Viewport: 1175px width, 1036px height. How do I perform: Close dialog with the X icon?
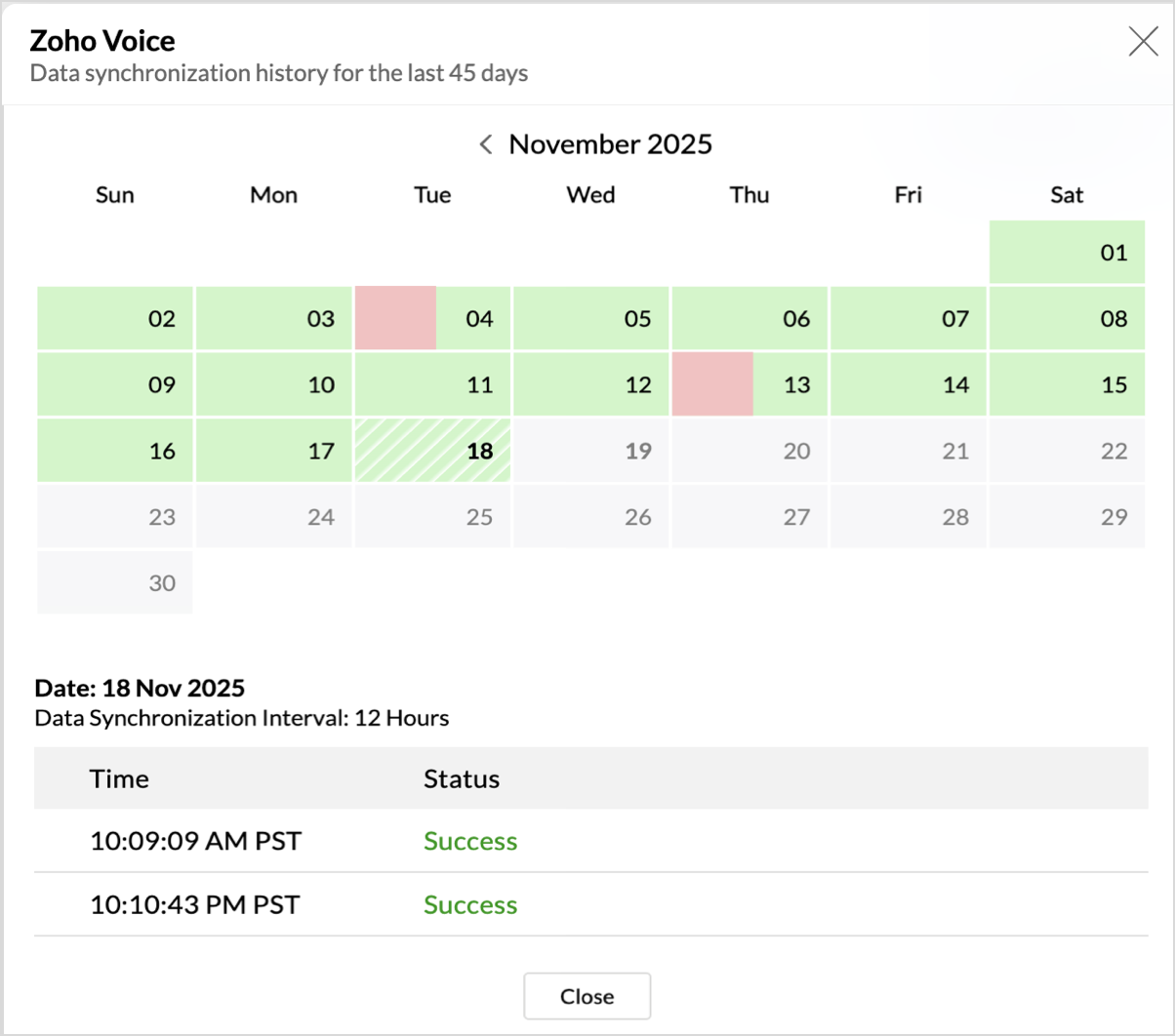(x=1143, y=42)
